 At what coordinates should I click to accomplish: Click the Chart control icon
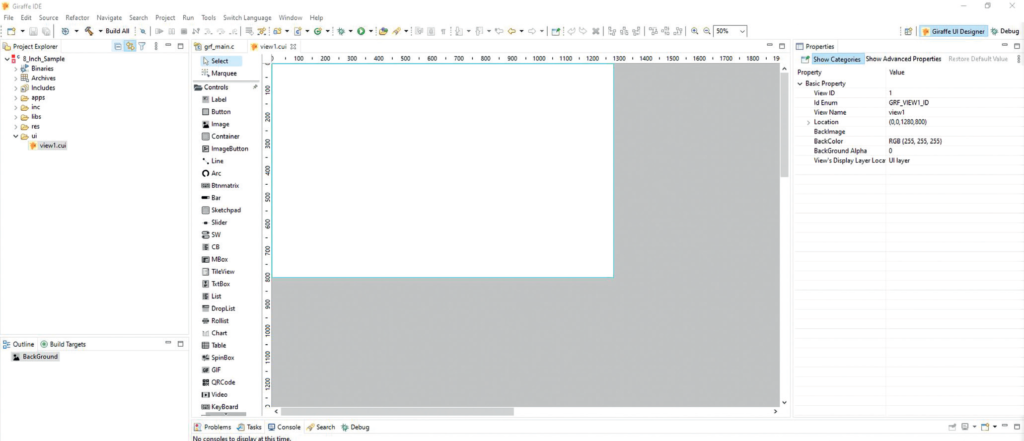click(x=205, y=333)
